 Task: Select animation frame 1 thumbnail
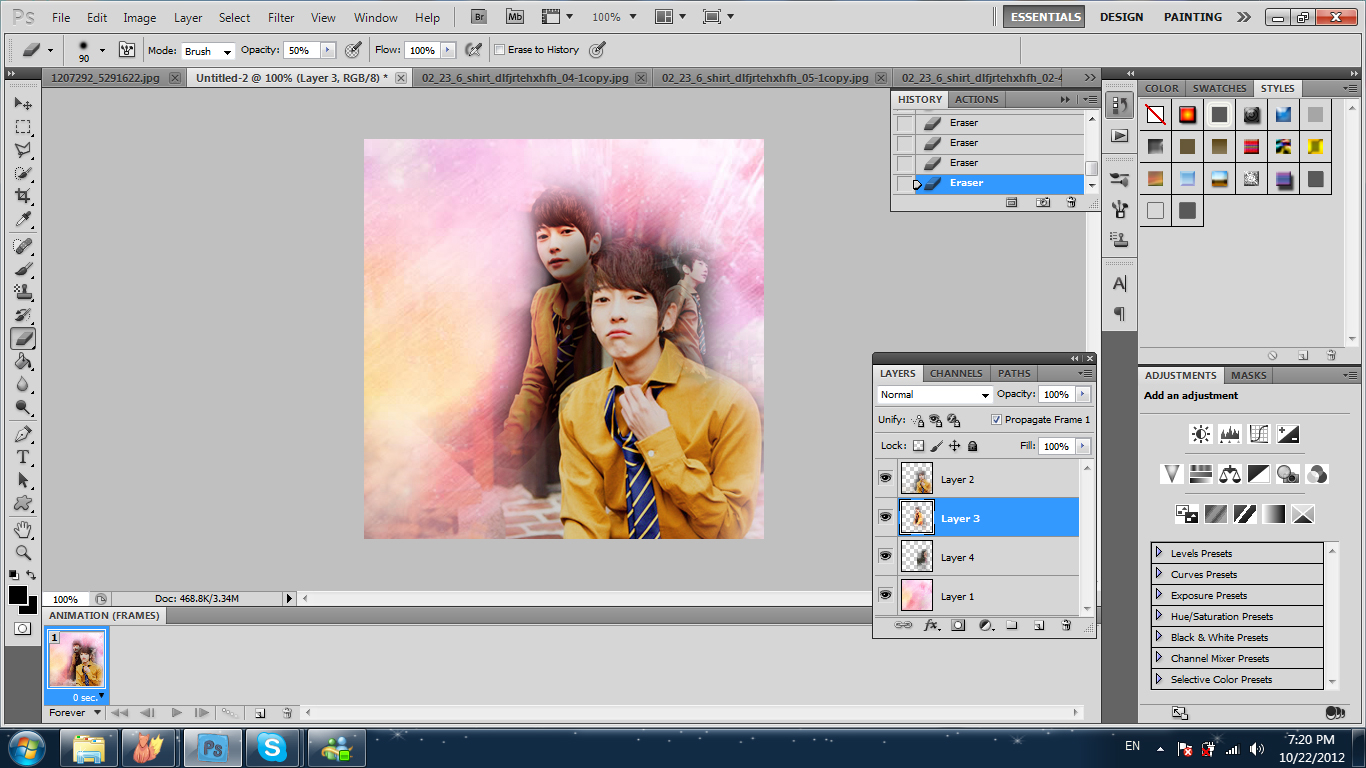(76, 660)
